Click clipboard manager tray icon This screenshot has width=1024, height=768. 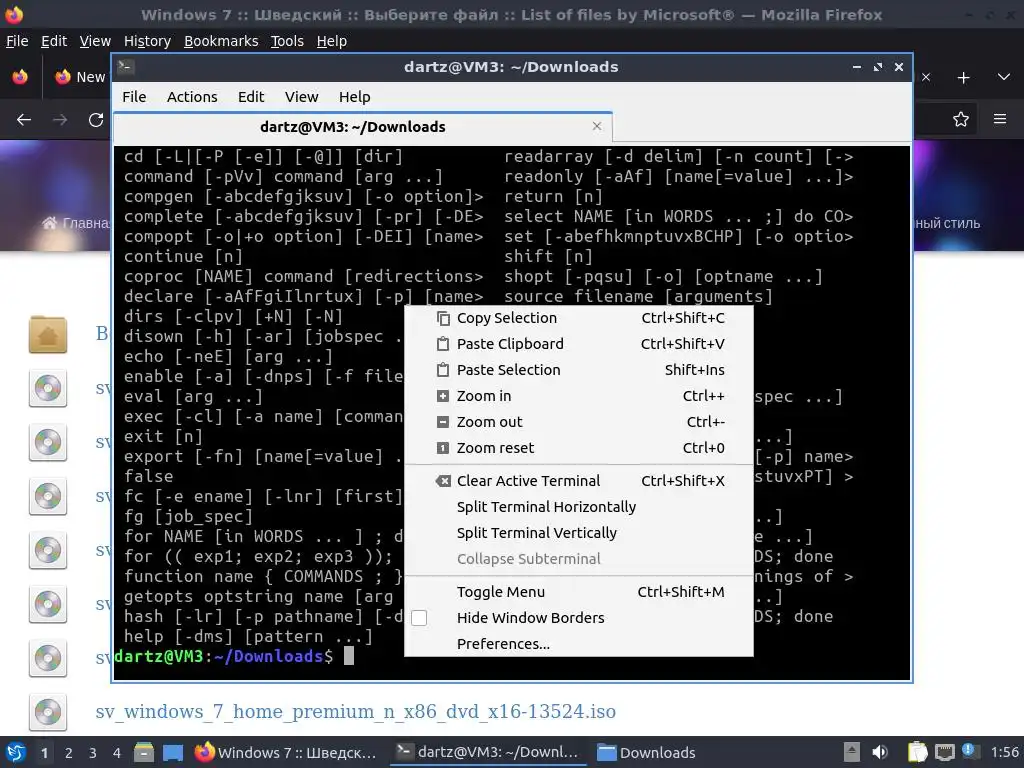click(918, 752)
